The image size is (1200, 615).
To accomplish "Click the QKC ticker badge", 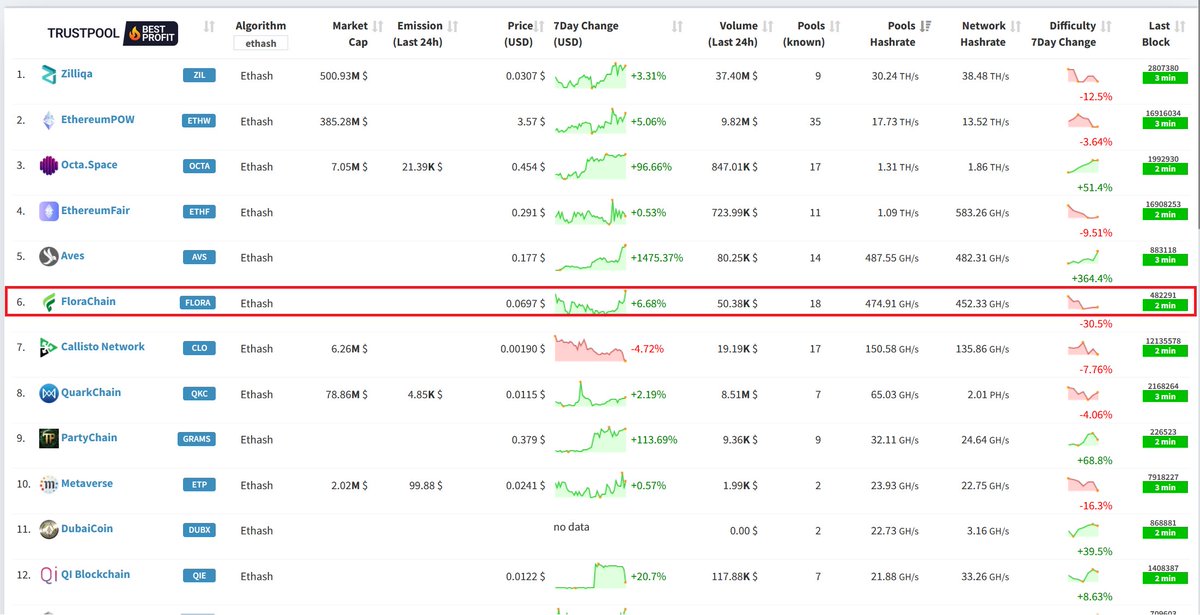I will point(199,394).
